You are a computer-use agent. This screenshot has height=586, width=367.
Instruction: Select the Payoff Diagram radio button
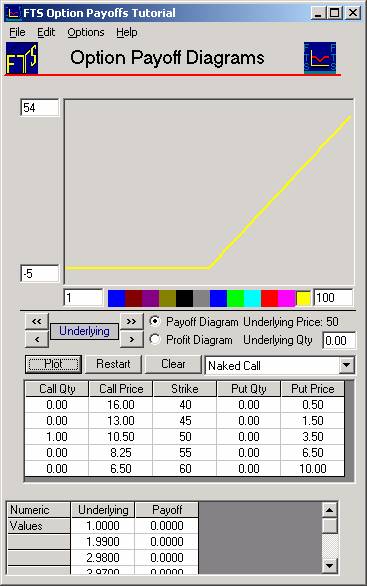point(155,321)
